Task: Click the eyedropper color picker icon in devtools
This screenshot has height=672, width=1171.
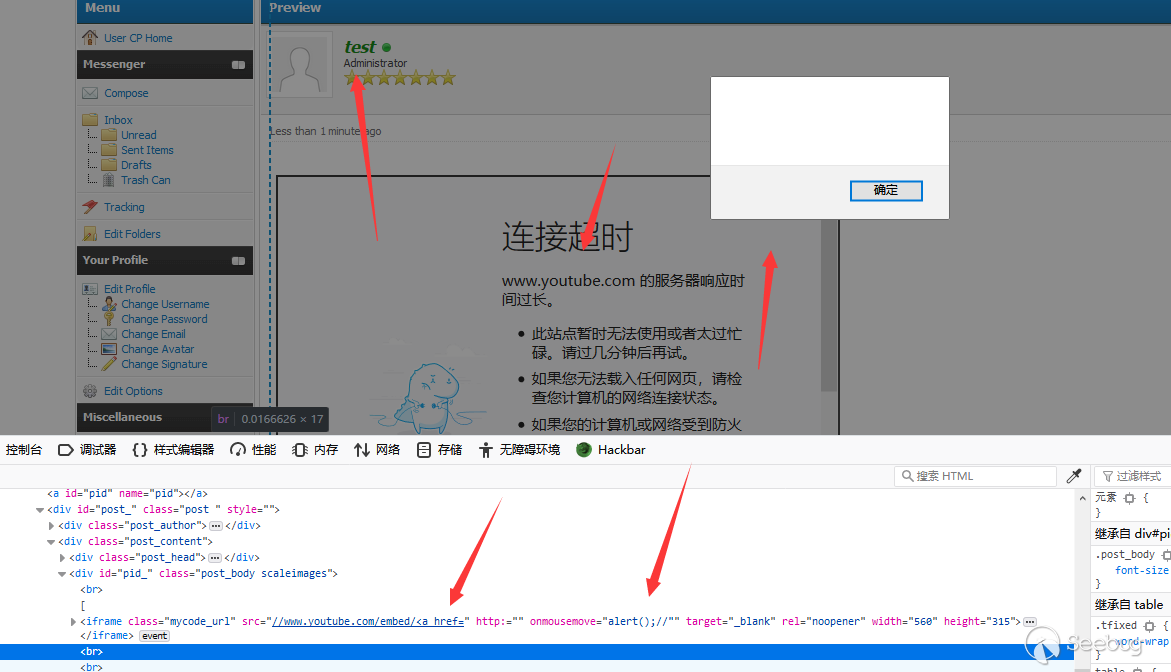Action: (1074, 476)
